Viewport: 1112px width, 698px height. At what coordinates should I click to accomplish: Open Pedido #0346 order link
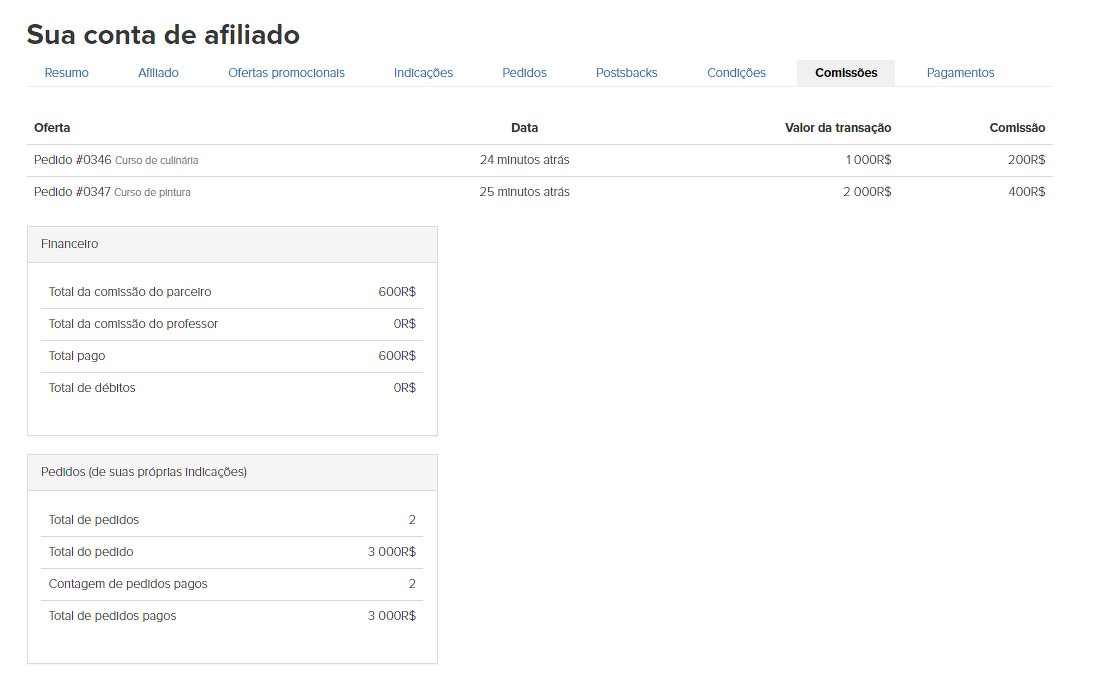pyautogui.click(x=72, y=160)
